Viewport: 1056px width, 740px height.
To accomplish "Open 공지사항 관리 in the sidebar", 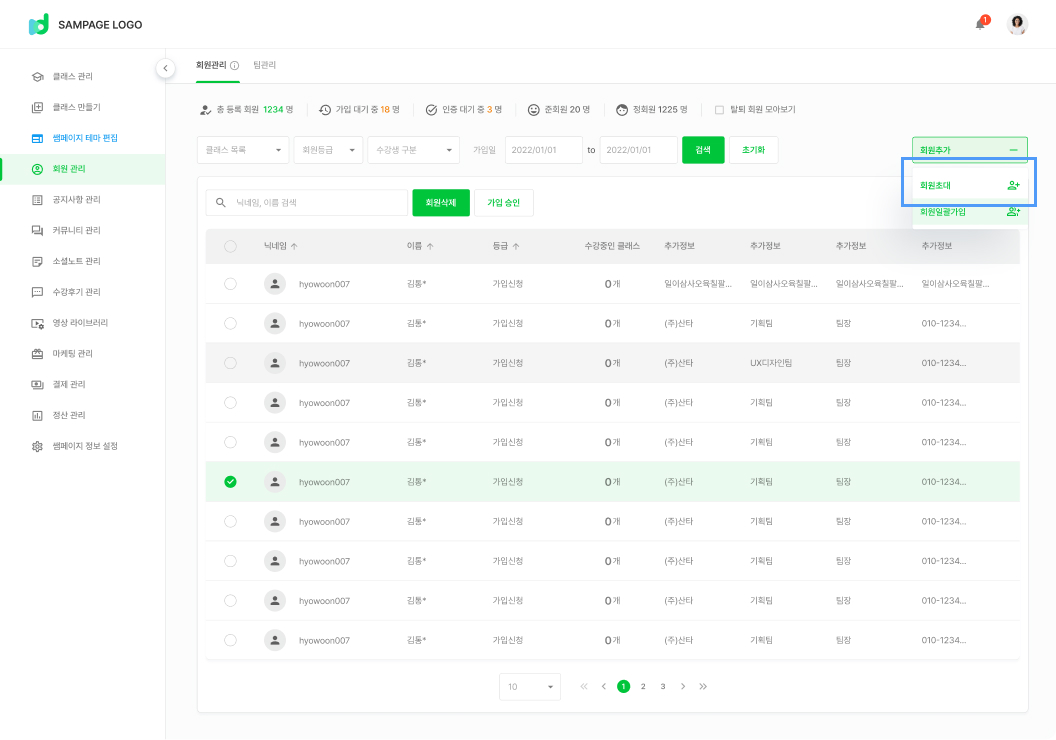I will (77, 200).
